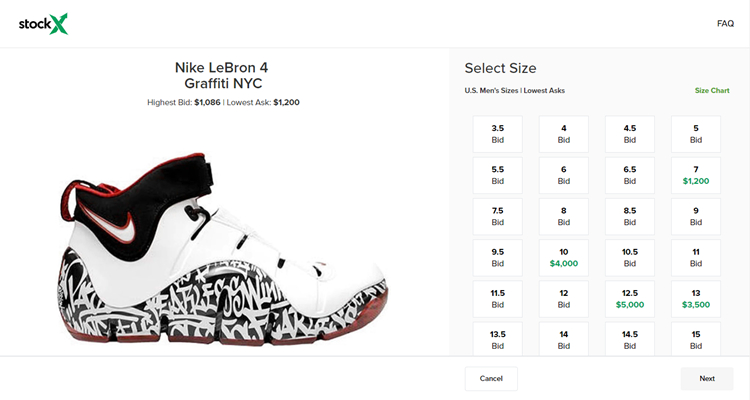Pick size 11 Bid option
This screenshot has width=750, height=400.
pos(695,258)
